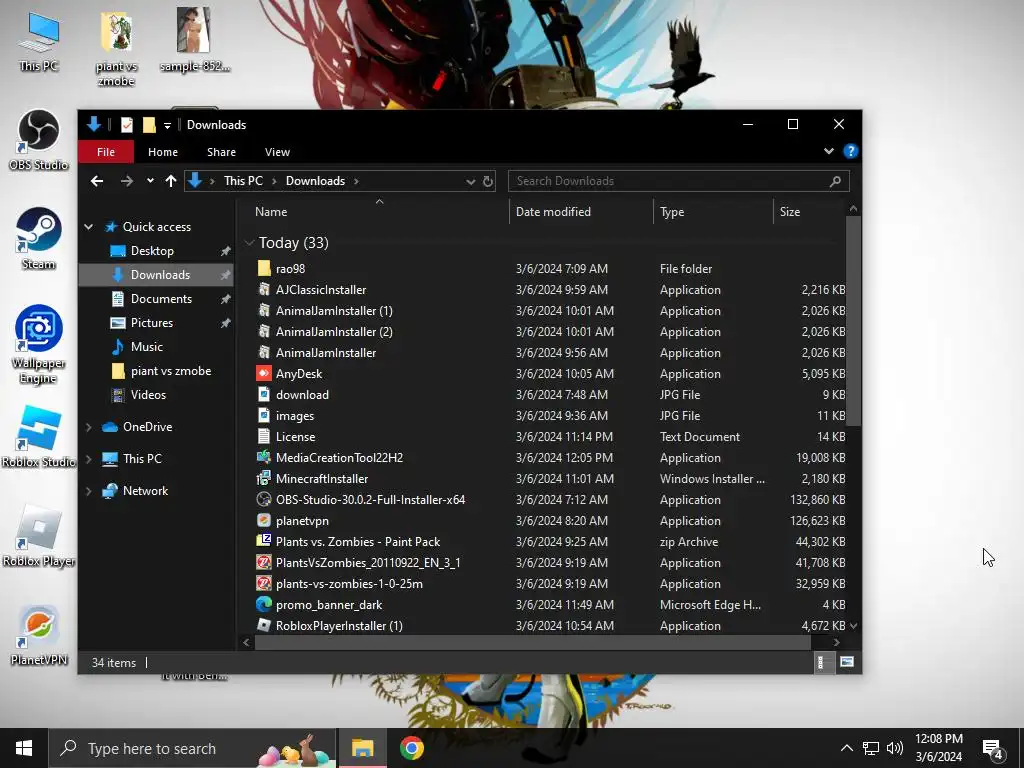Screen dimensions: 1024x768
Task: Open the Customize Quick Access Toolbar dropdown
Action: (167, 125)
